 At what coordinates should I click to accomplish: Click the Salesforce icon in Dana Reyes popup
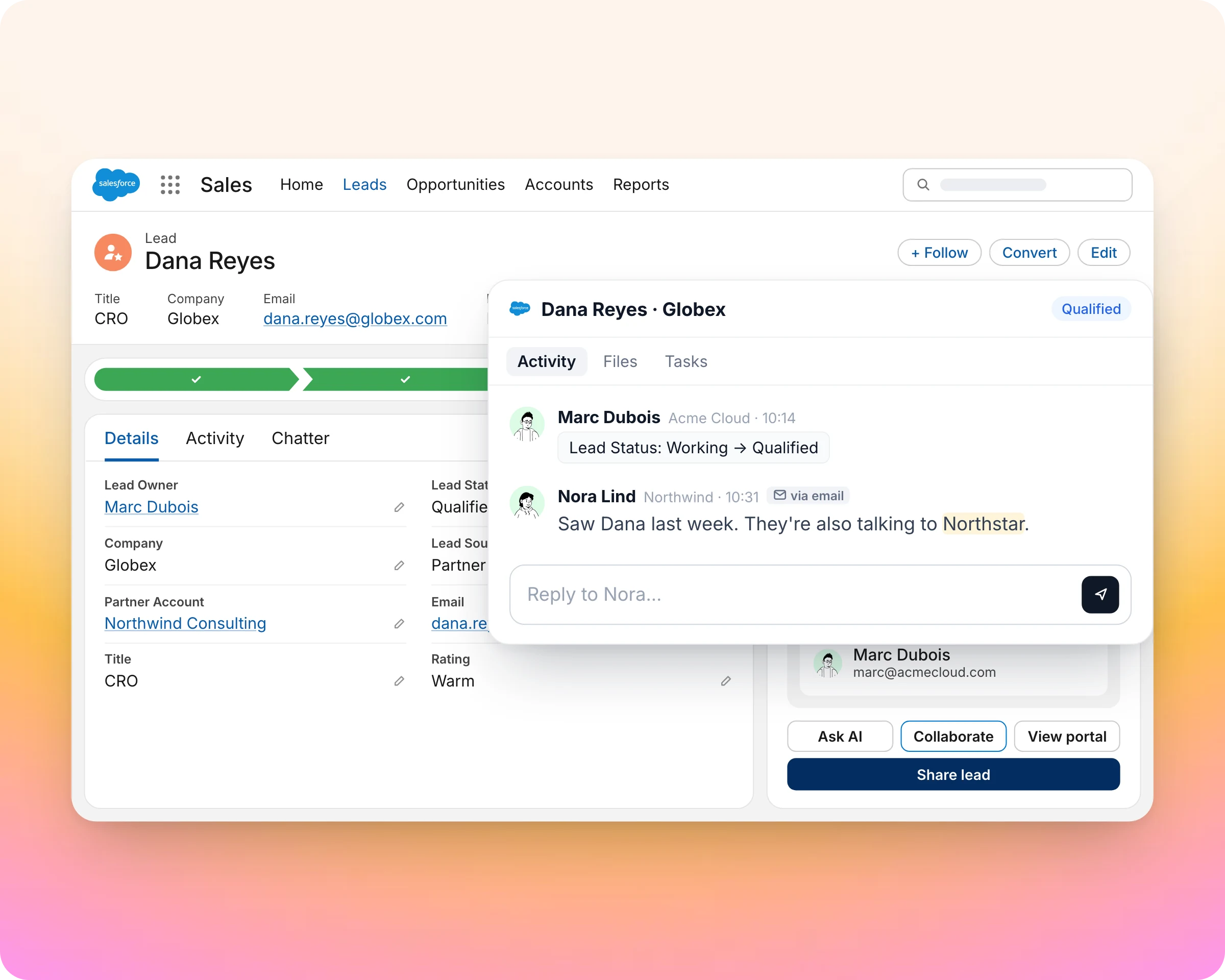(520, 308)
